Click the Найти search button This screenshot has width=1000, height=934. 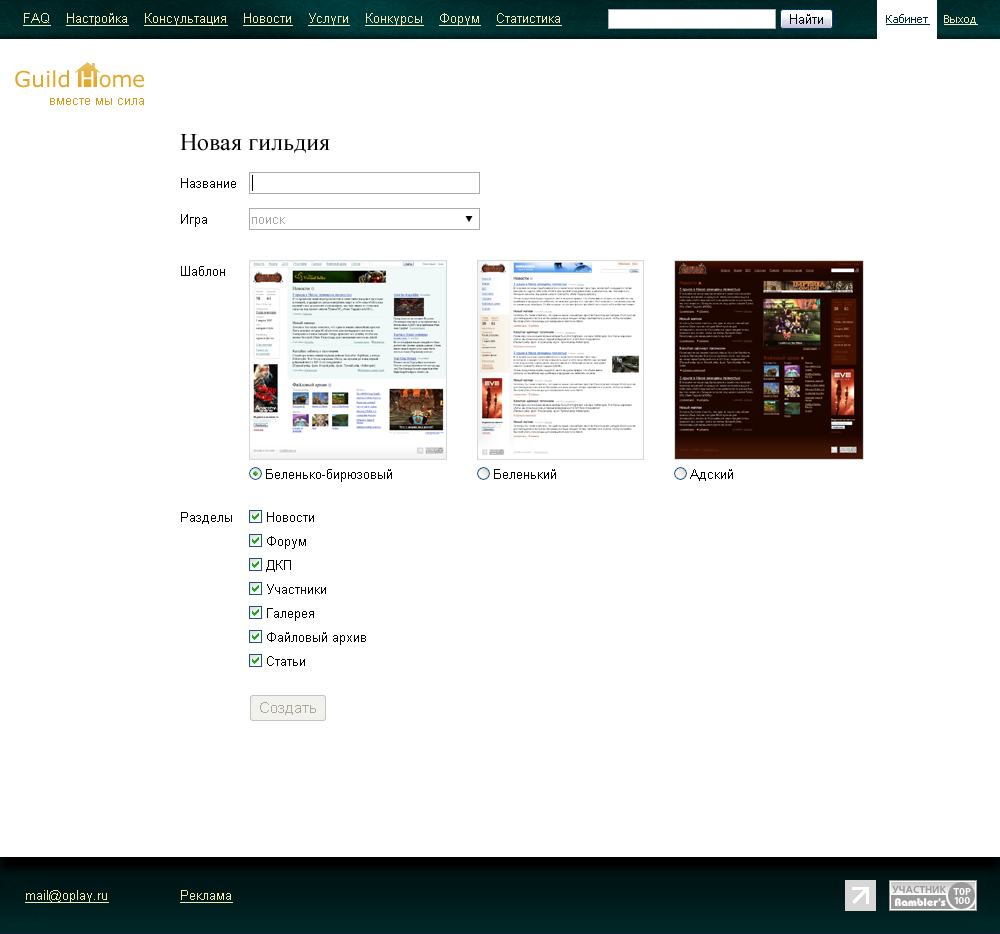tap(806, 19)
